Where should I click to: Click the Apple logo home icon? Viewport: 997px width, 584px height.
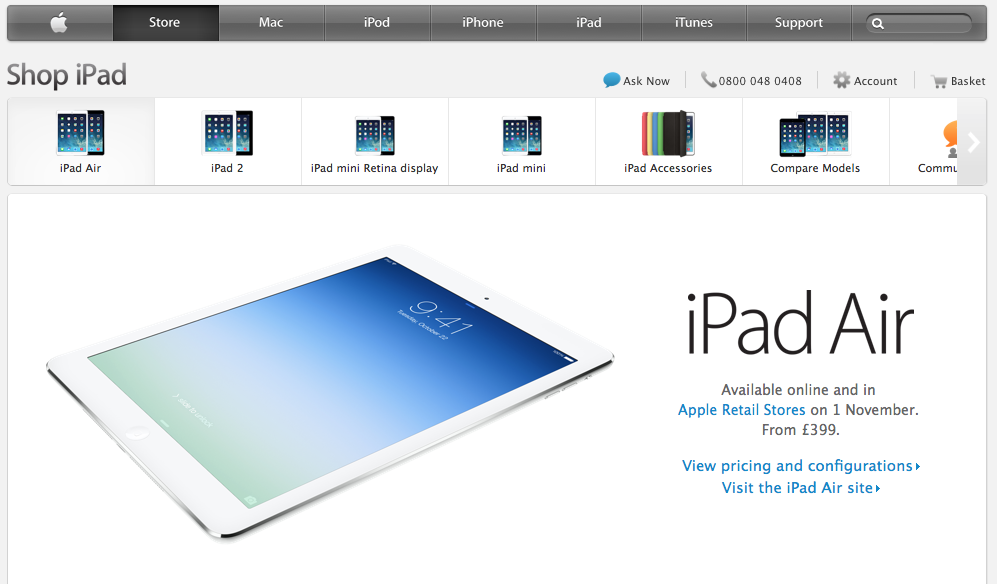tap(59, 23)
